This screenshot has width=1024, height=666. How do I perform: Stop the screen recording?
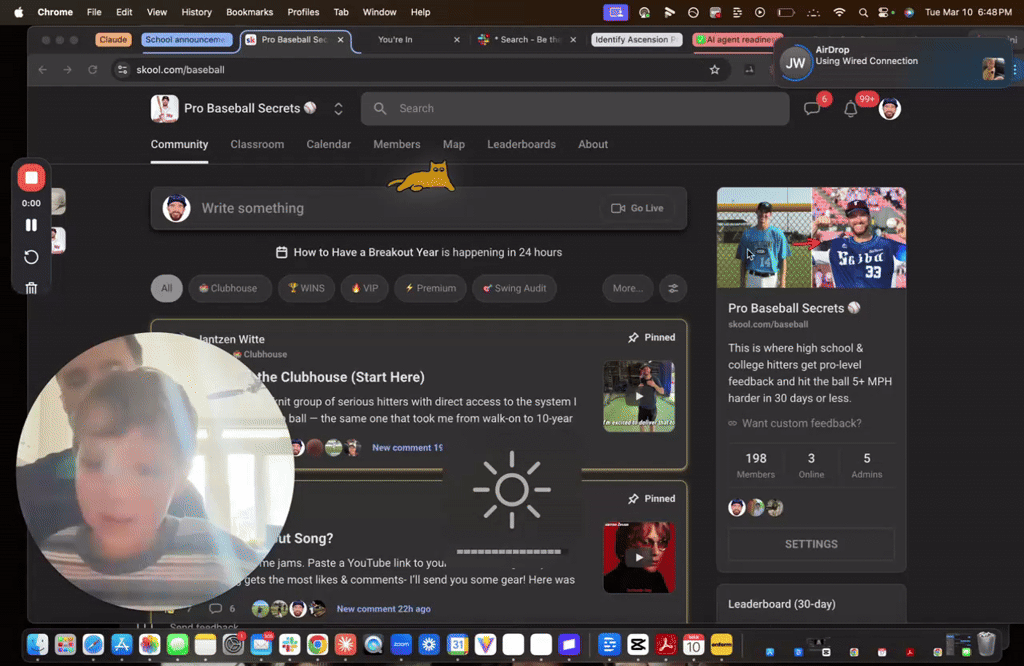tap(31, 178)
